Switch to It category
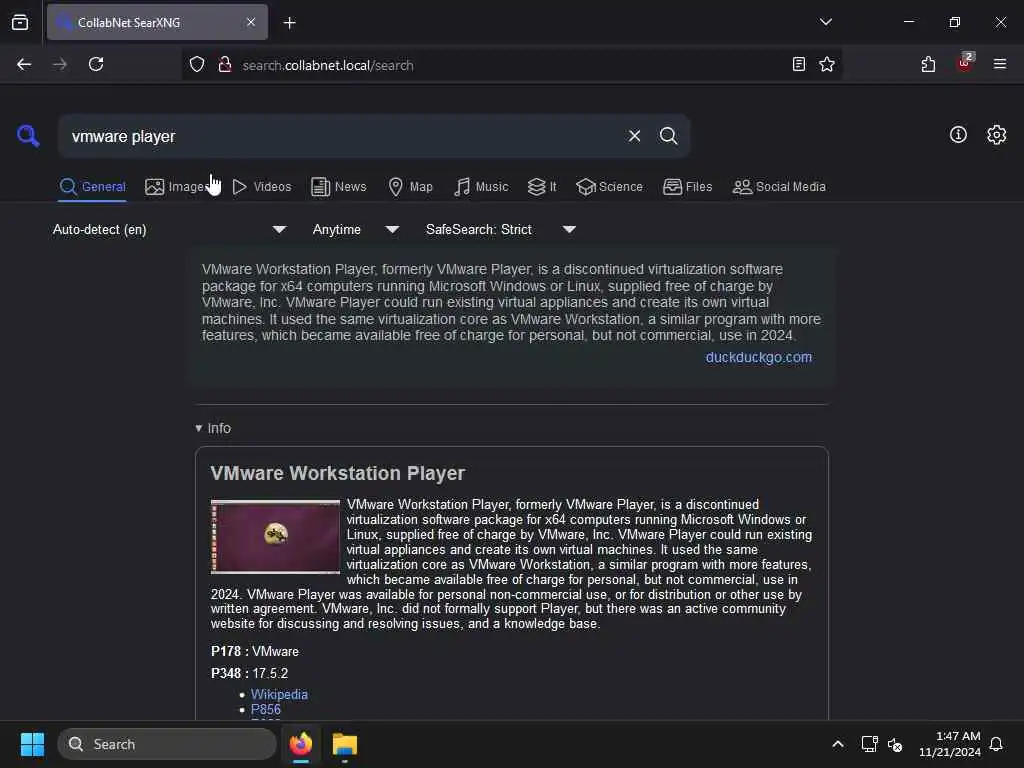The image size is (1024, 768). pyautogui.click(x=542, y=187)
